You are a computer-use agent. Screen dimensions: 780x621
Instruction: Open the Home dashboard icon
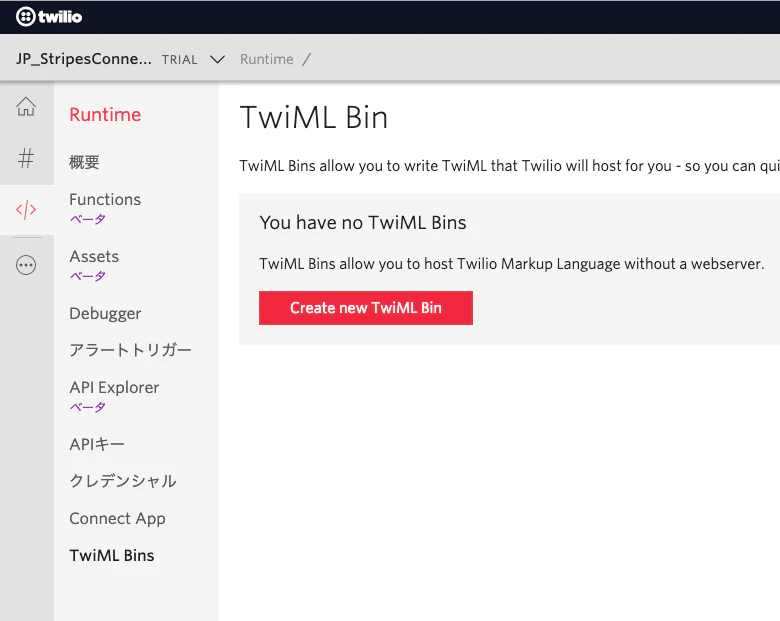click(x=26, y=106)
